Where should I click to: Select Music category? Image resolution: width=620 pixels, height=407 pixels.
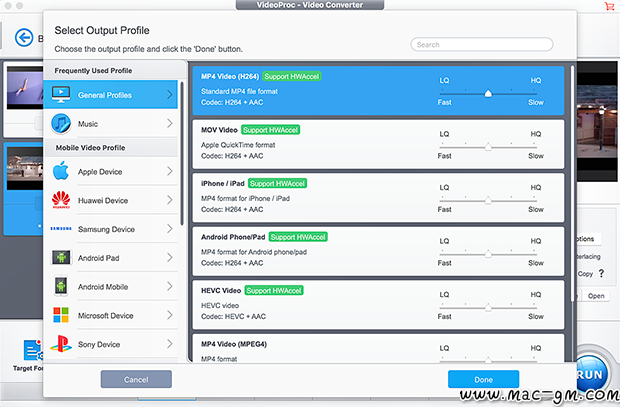point(110,123)
